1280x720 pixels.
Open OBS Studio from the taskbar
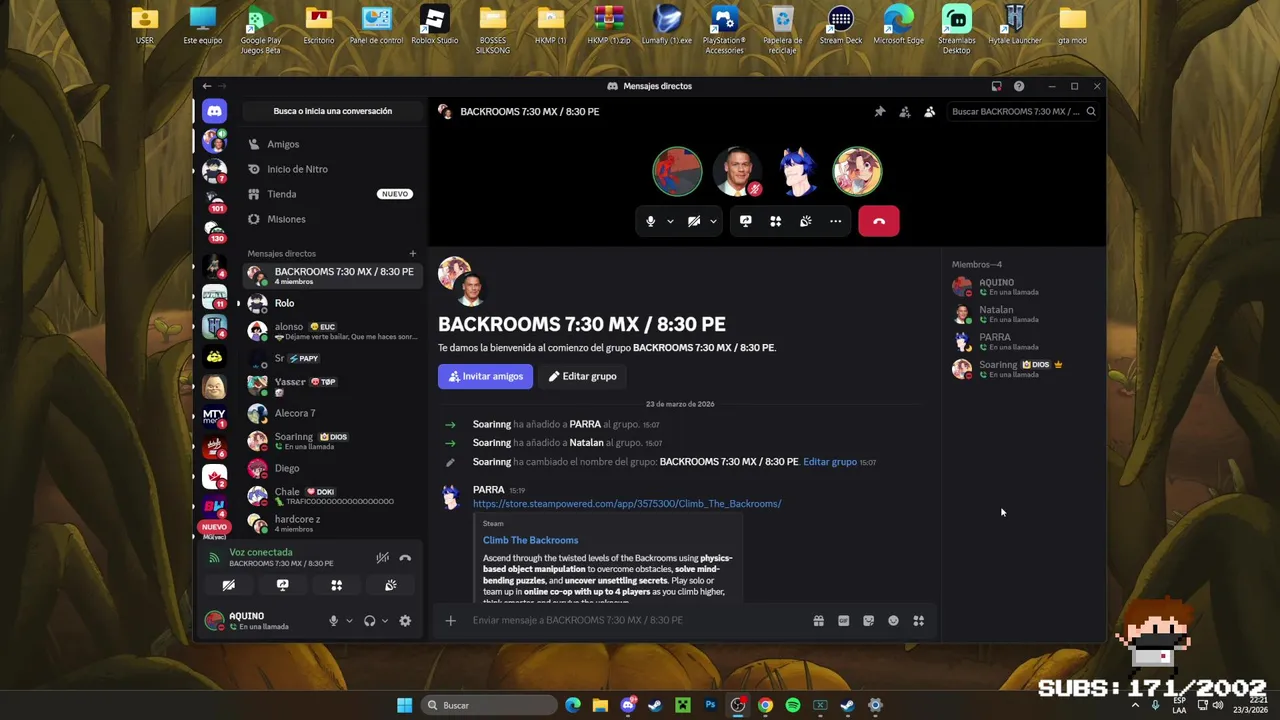point(737,705)
